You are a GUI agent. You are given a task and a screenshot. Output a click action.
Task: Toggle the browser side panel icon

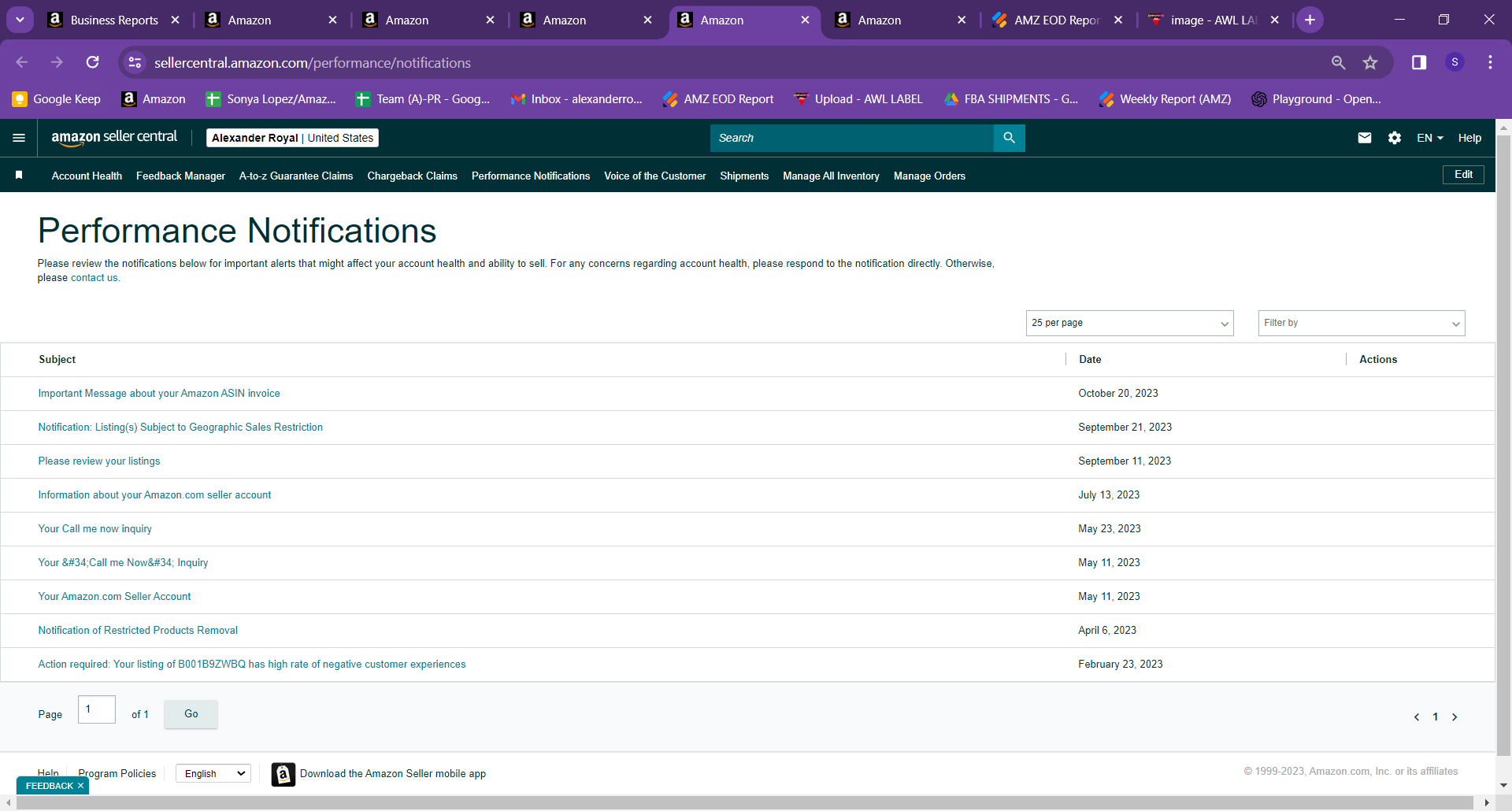point(1419,62)
